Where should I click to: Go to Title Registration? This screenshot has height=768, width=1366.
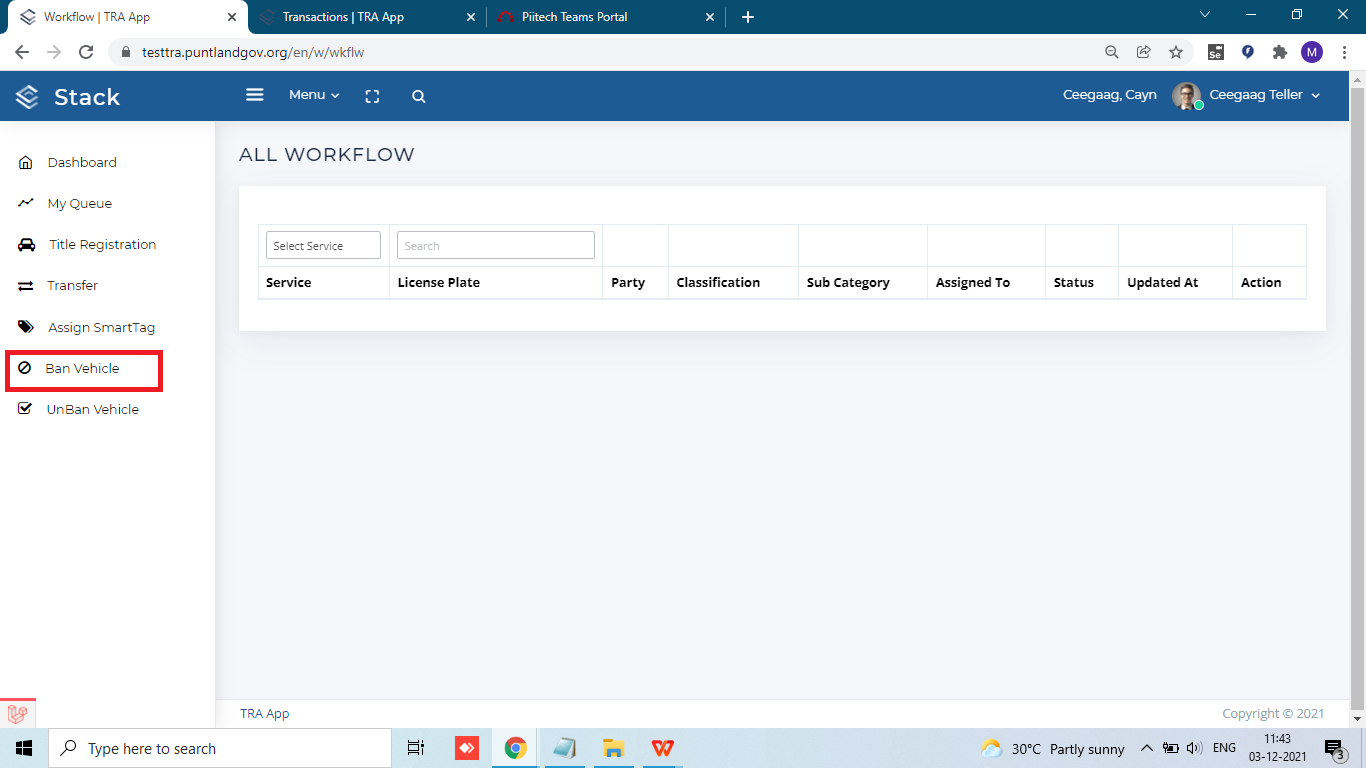click(x=102, y=244)
